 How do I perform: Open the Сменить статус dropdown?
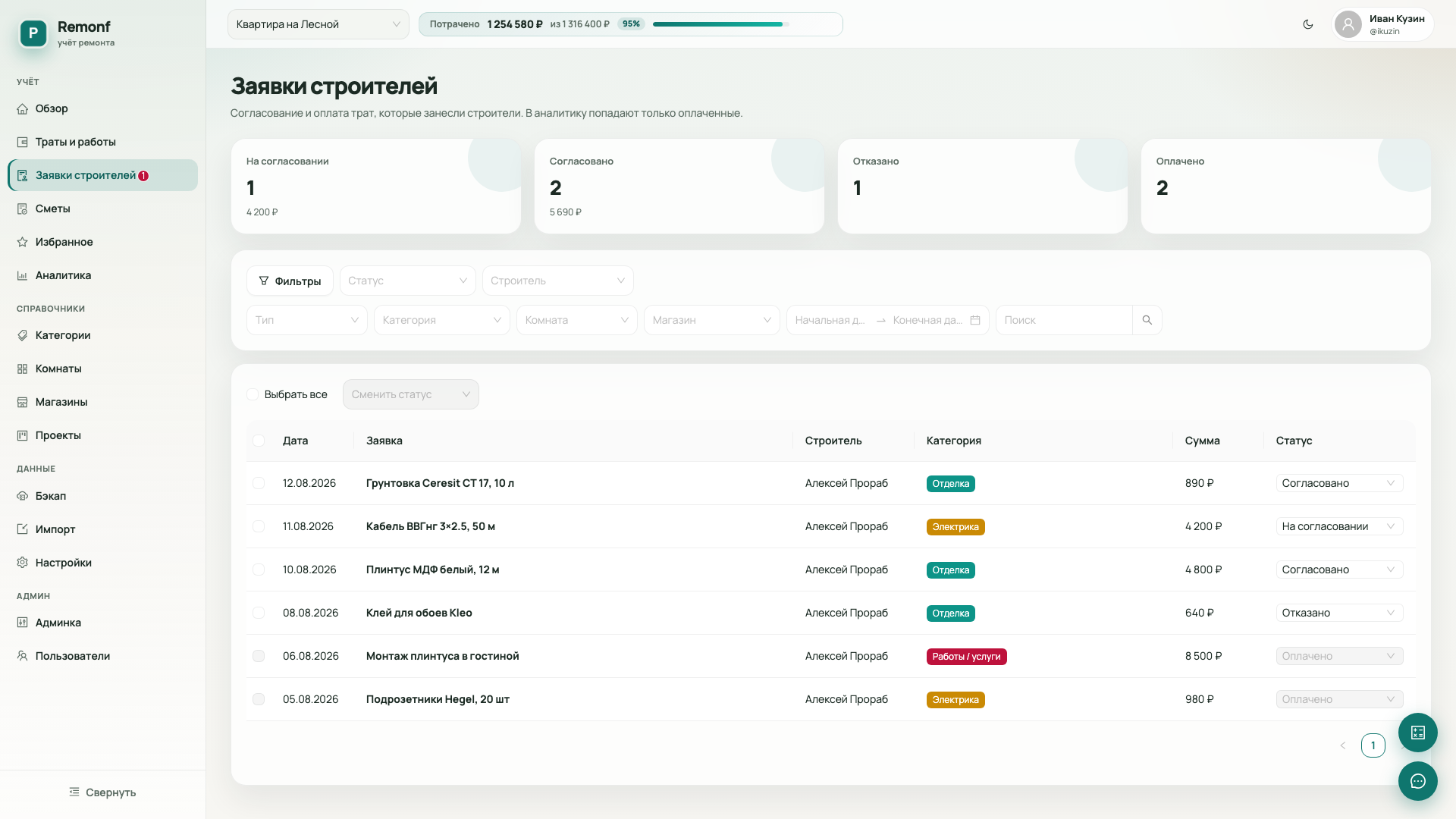coord(411,394)
